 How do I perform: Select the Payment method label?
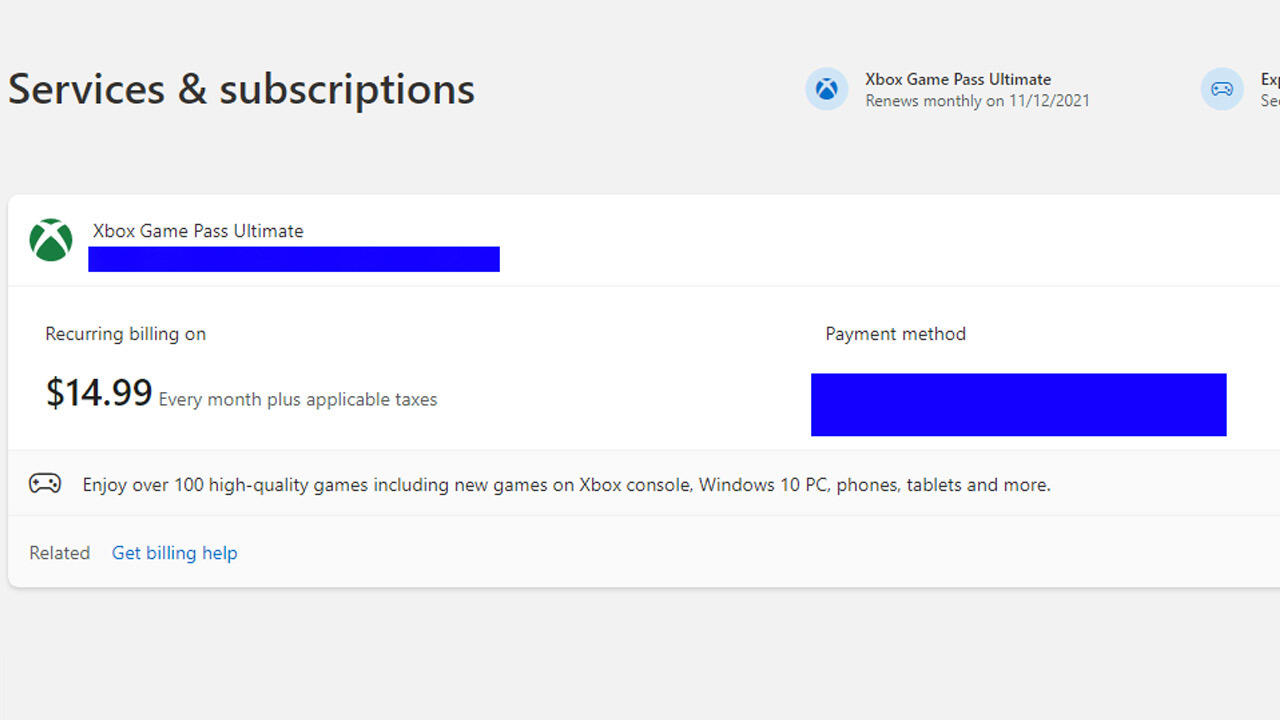click(x=895, y=333)
